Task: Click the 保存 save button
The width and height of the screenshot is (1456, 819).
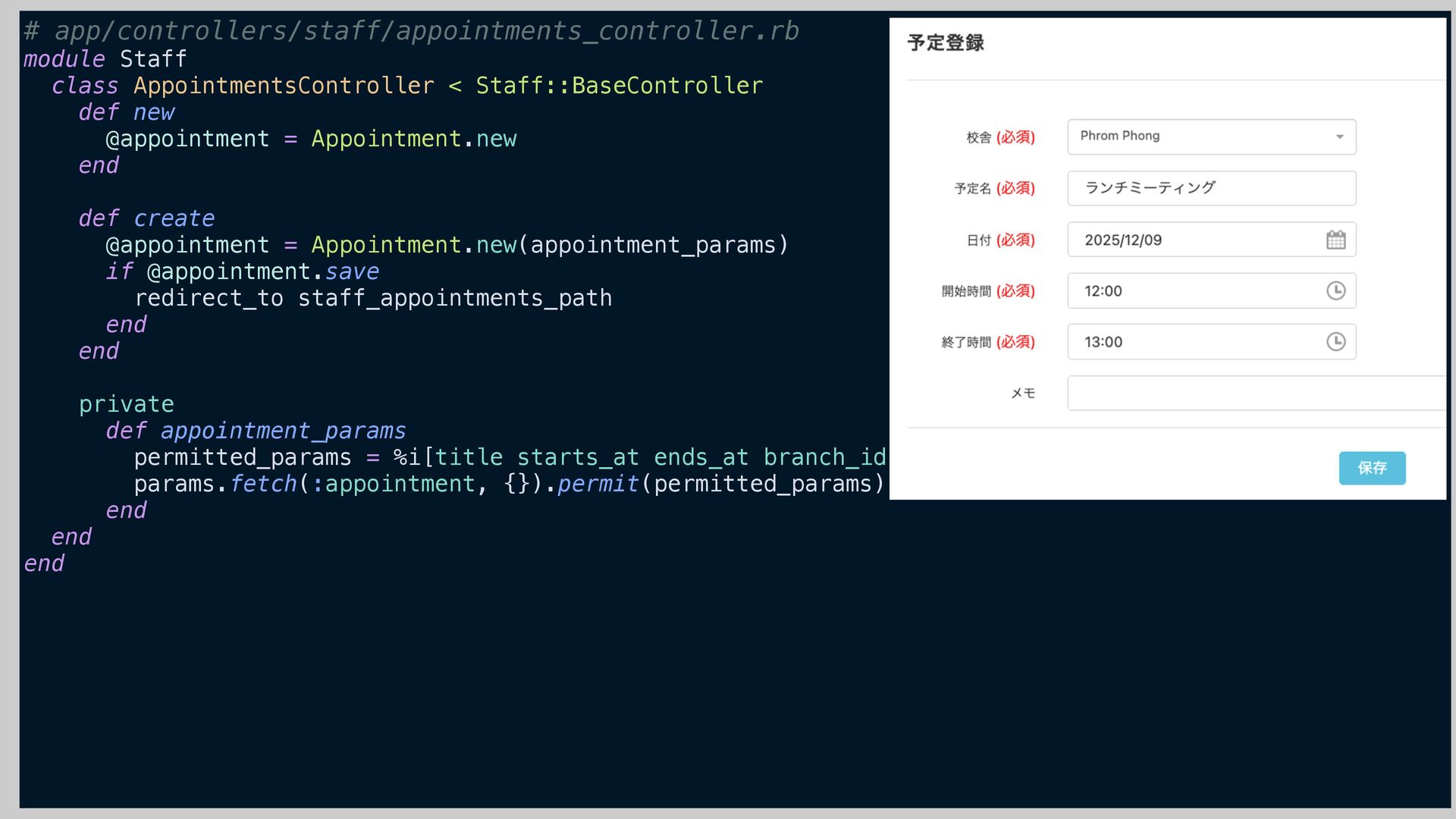Action: pos(1371,468)
